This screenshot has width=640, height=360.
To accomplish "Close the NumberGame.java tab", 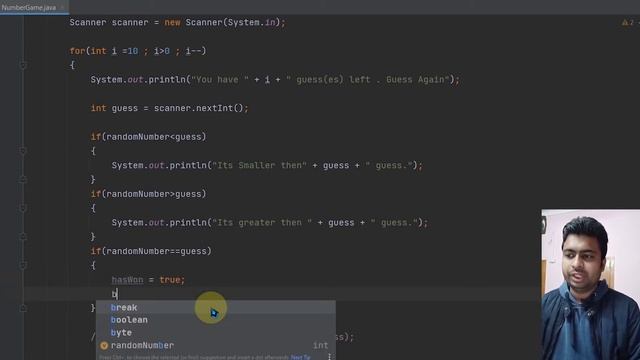I will click(63, 7).
